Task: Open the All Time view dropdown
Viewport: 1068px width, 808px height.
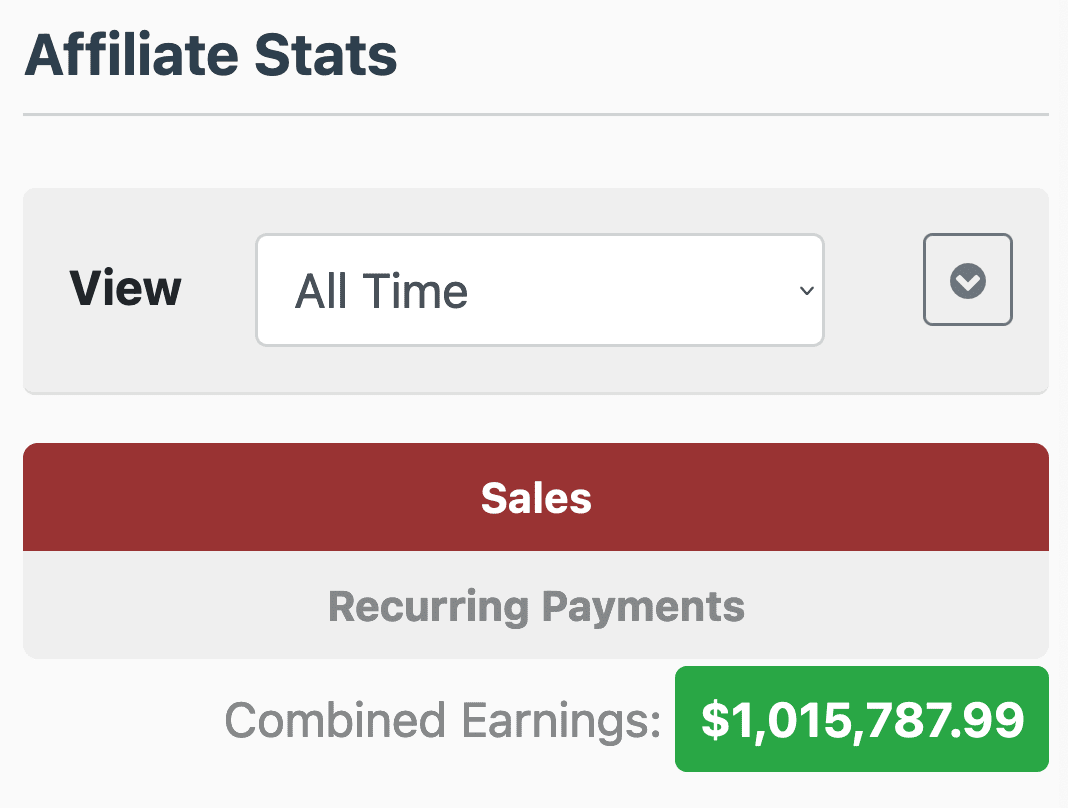Action: click(x=539, y=291)
